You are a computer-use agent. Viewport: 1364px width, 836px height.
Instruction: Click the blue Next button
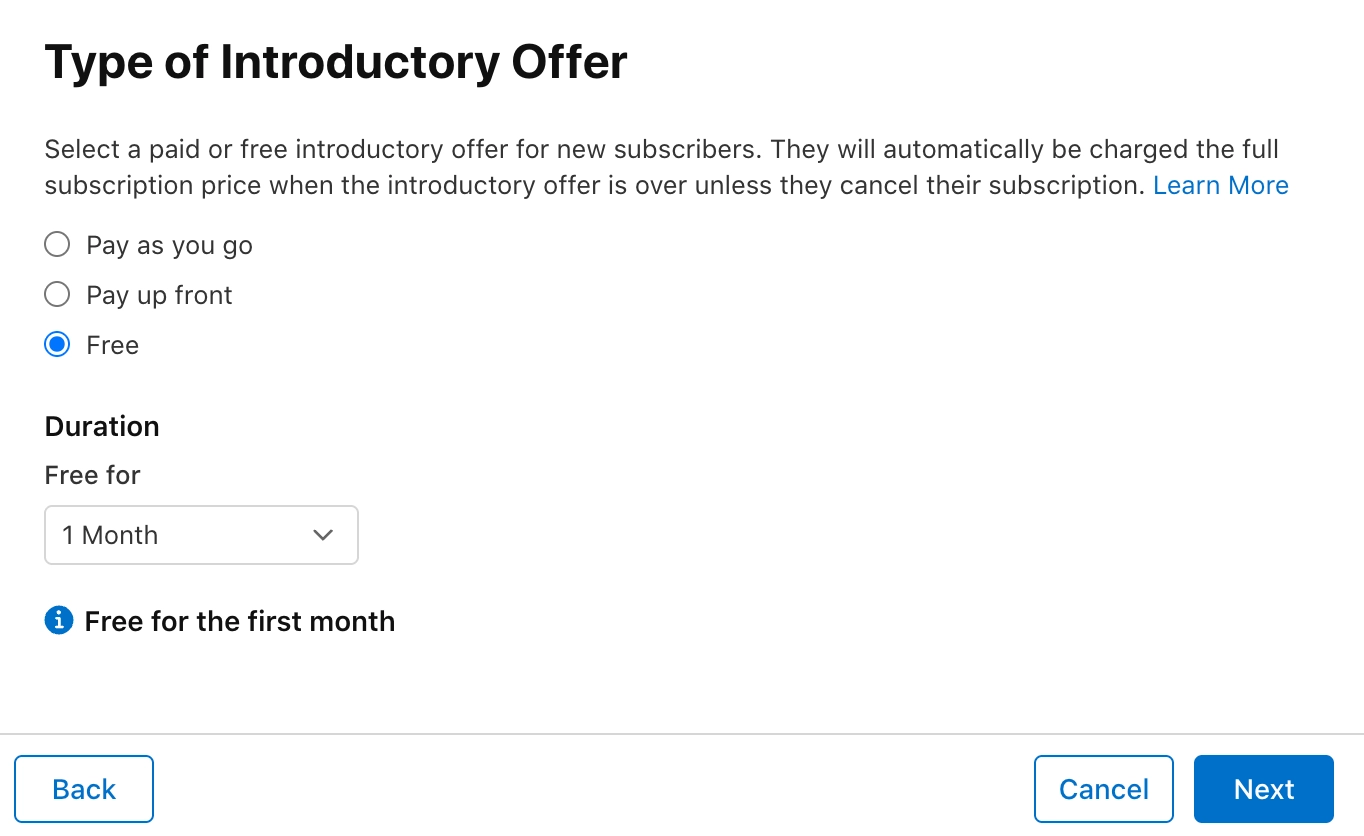pos(1263,789)
